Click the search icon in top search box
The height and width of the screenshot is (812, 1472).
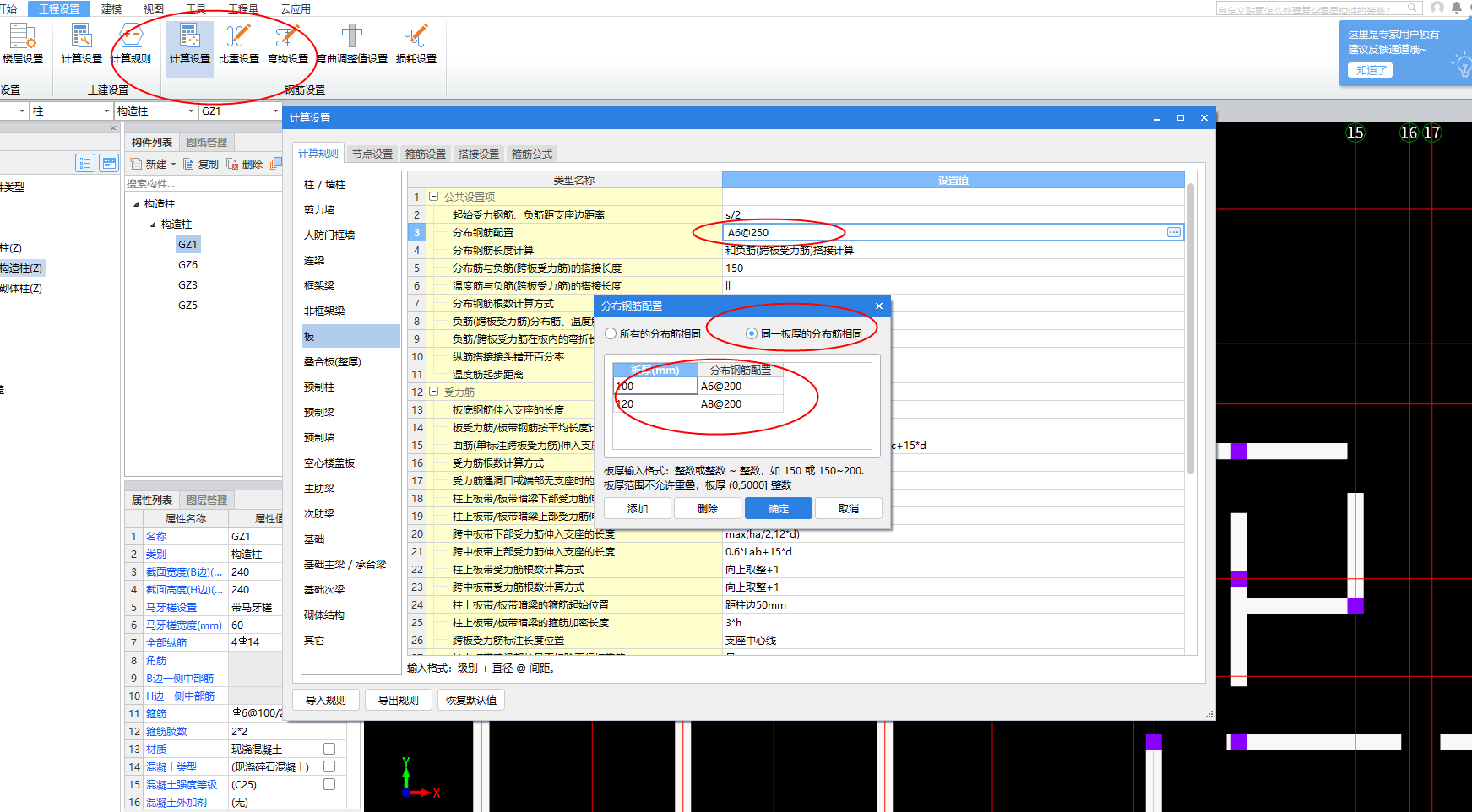pos(1412,8)
